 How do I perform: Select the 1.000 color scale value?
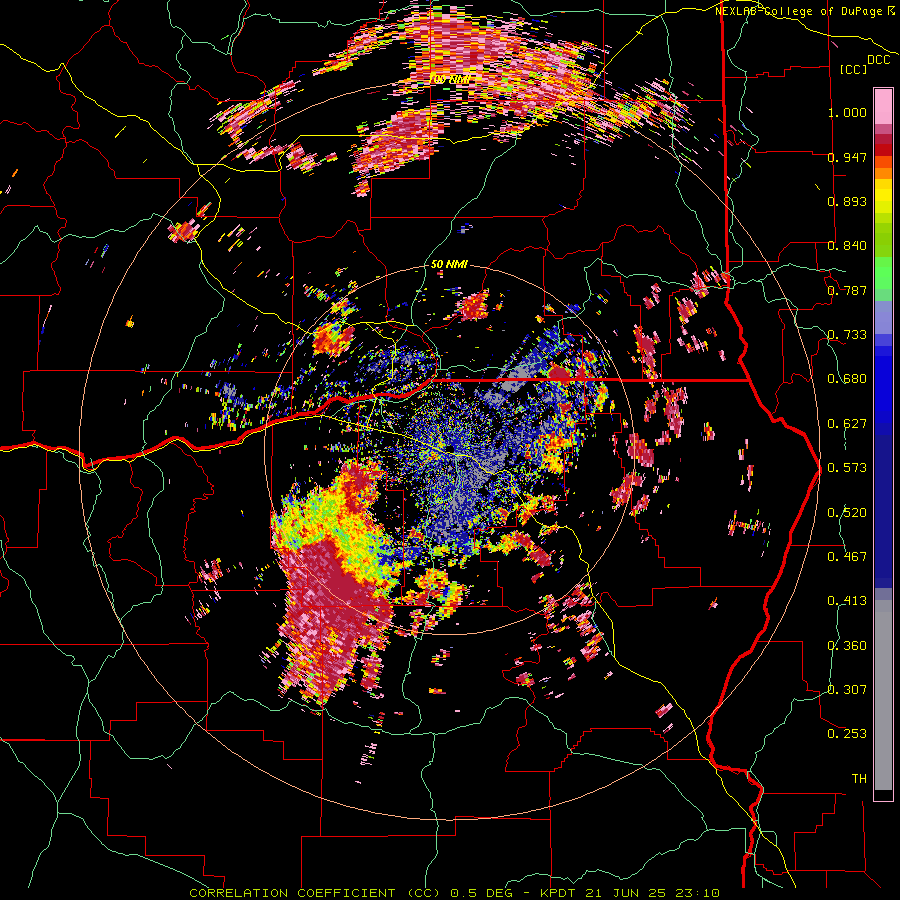[847, 112]
